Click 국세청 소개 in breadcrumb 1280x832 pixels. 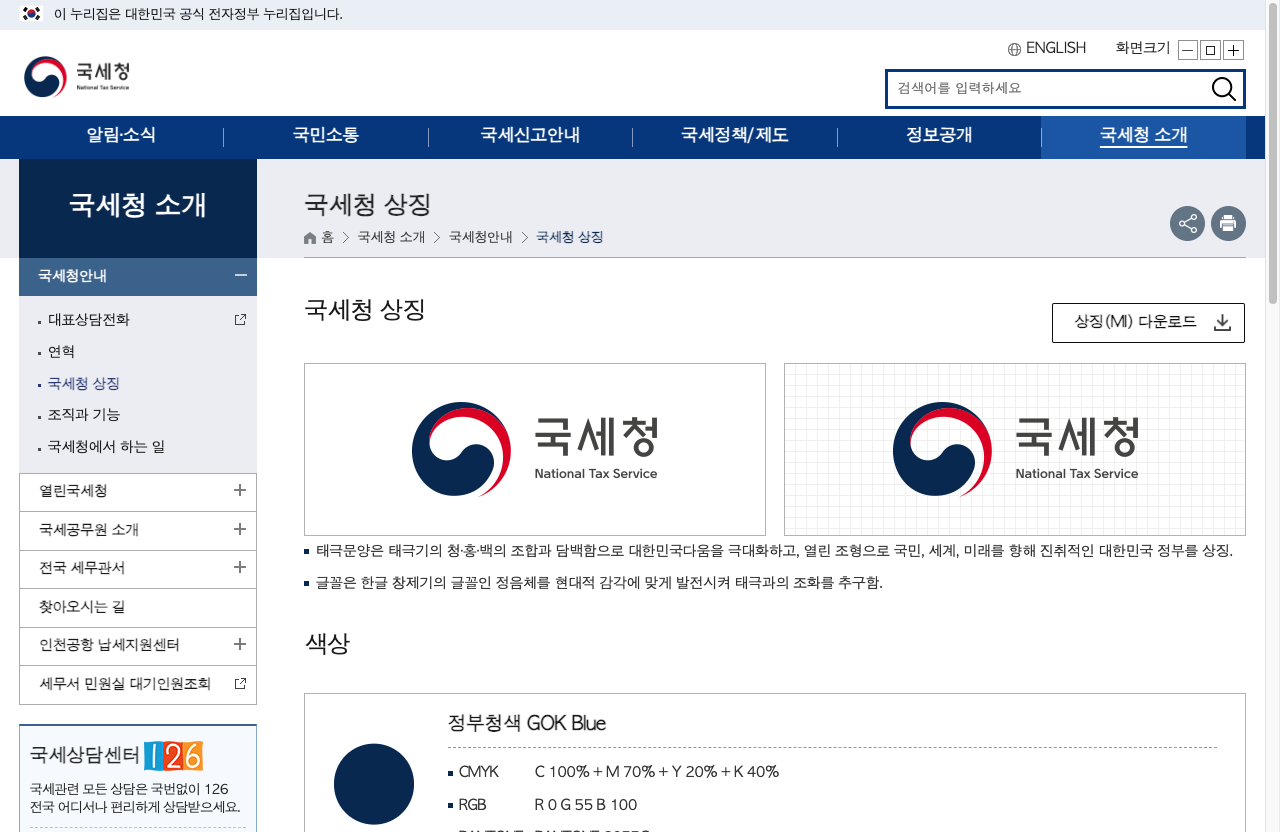pos(391,237)
